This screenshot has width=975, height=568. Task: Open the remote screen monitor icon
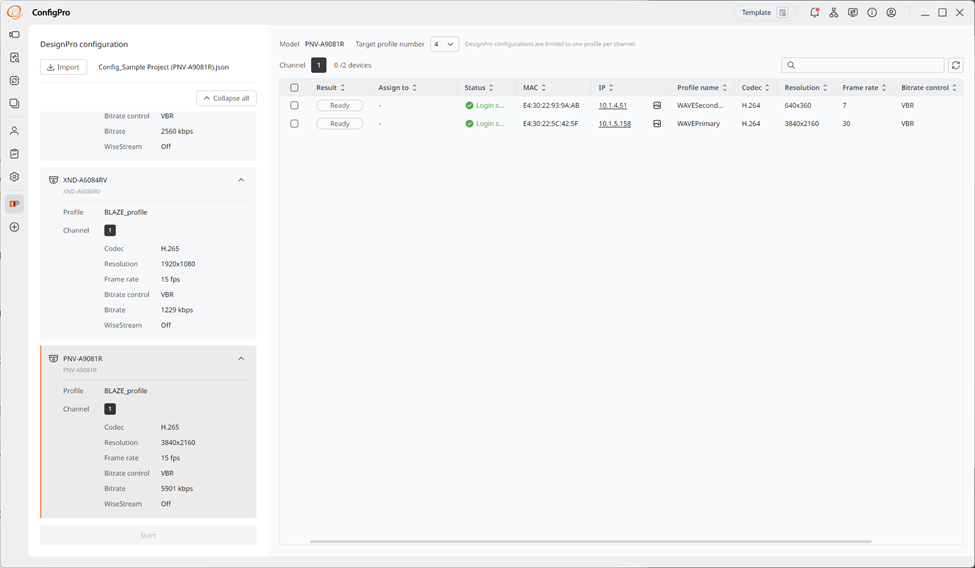pos(853,12)
